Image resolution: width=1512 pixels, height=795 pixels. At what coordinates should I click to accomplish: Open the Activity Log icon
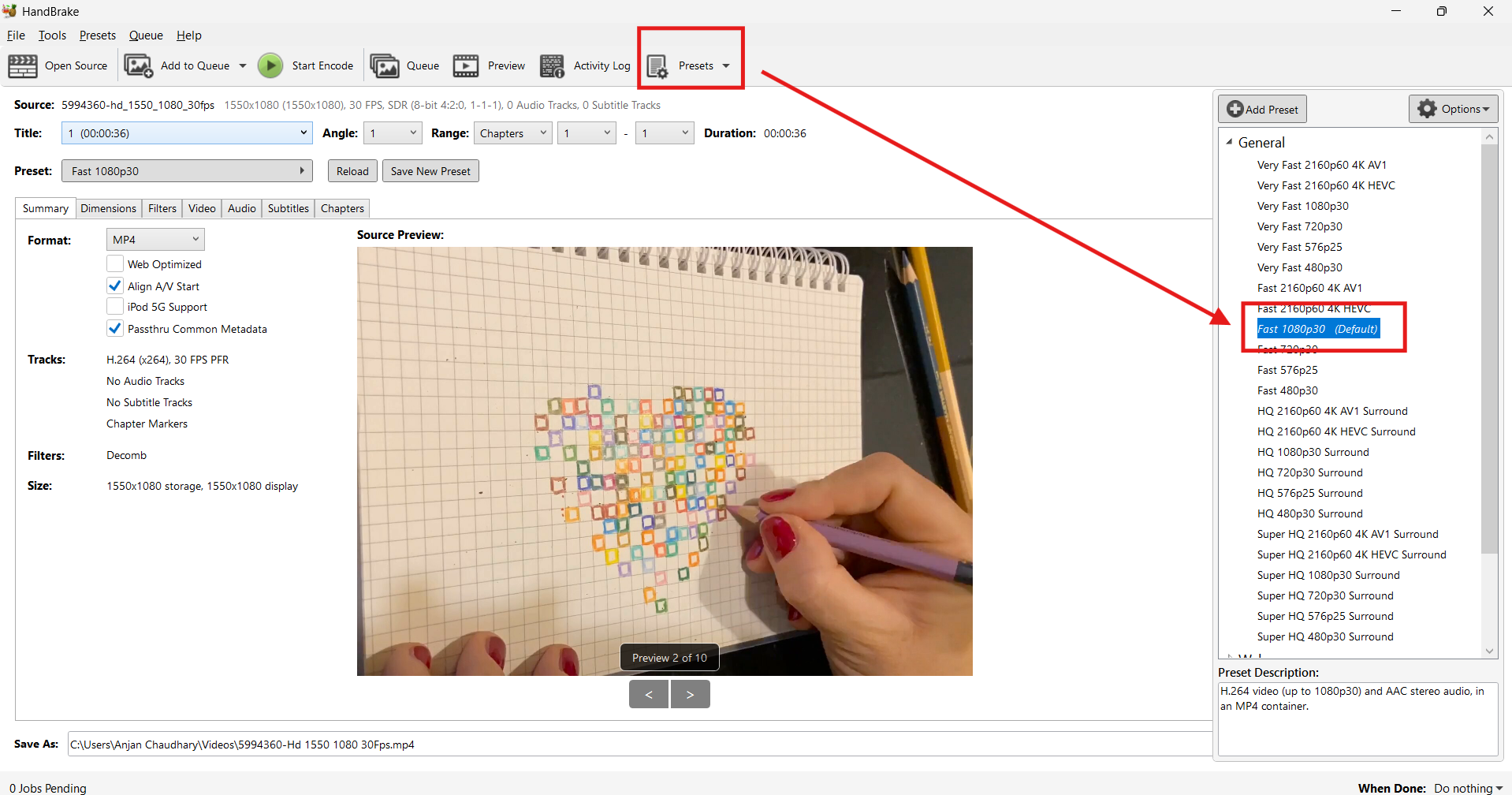[x=552, y=66]
